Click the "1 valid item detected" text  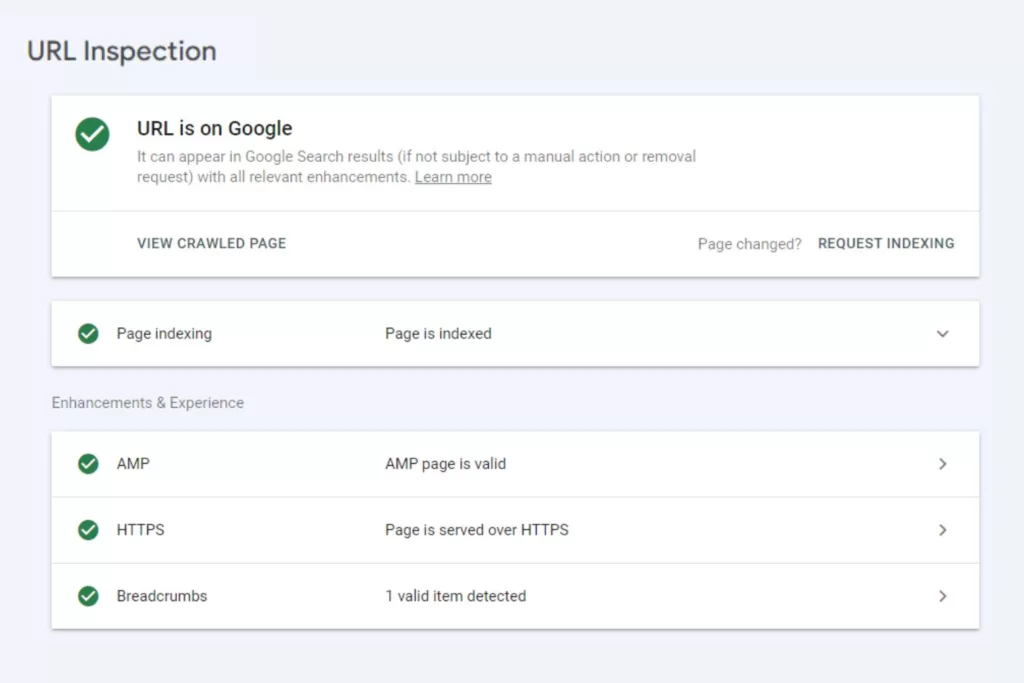pyautogui.click(x=455, y=595)
